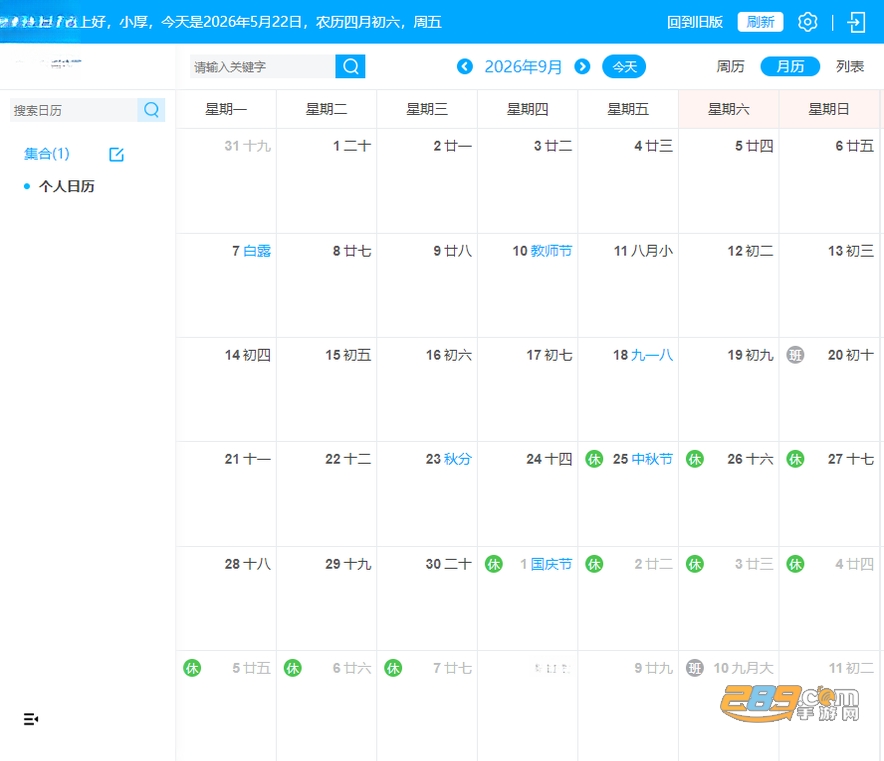
Task: Go to the next month arrow
Action: (582, 67)
